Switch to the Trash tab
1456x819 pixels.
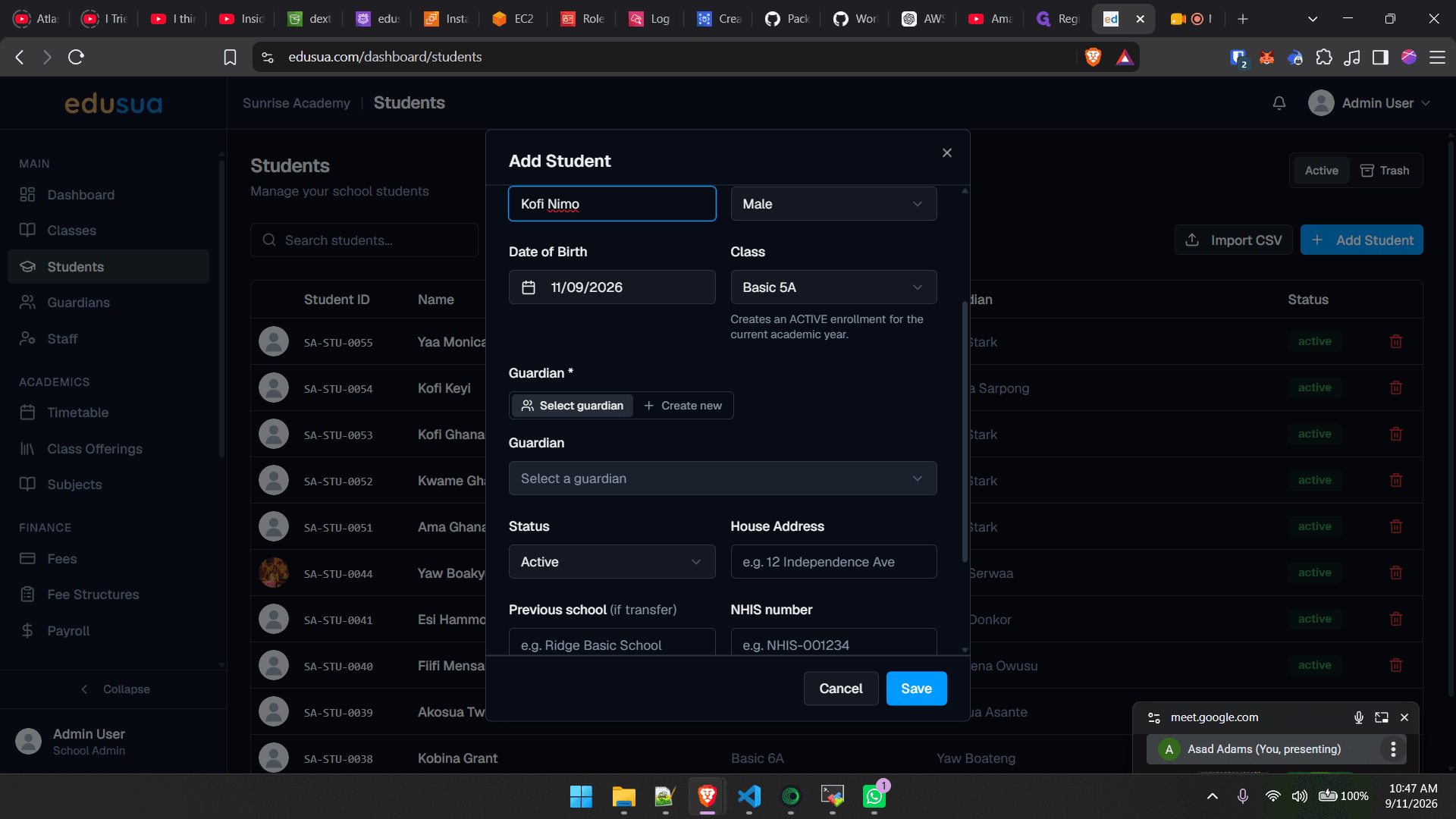pos(1385,171)
